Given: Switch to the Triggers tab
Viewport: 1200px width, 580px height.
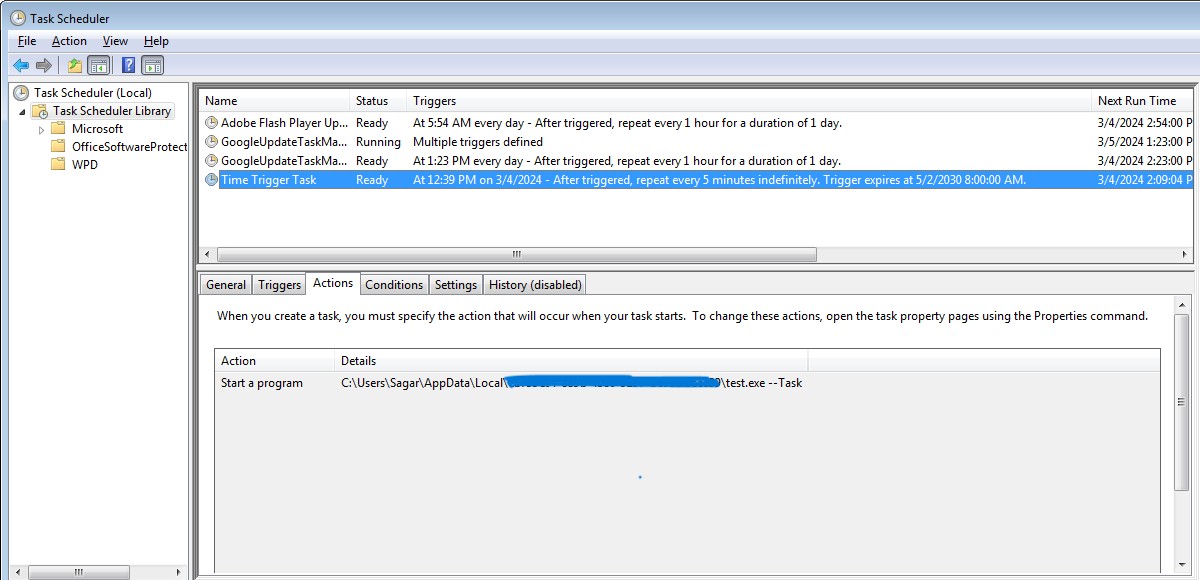Looking at the screenshot, I should click(279, 285).
